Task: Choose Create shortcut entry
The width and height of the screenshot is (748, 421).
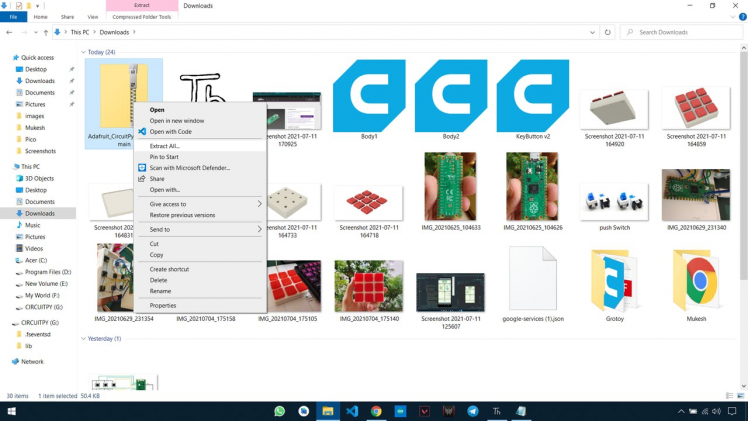Action: coord(169,269)
